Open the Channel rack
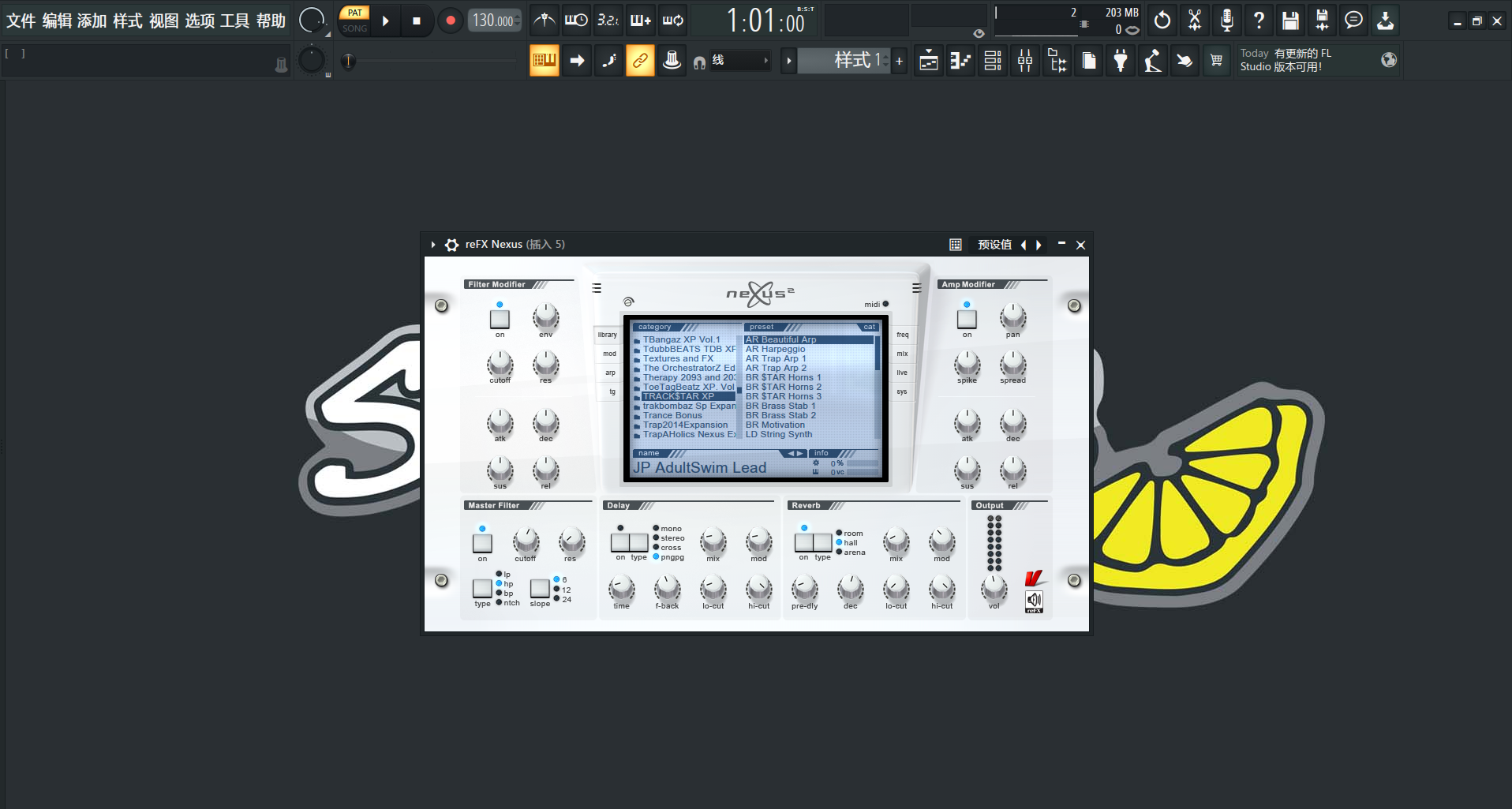The width and height of the screenshot is (1512, 809). [993, 60]
